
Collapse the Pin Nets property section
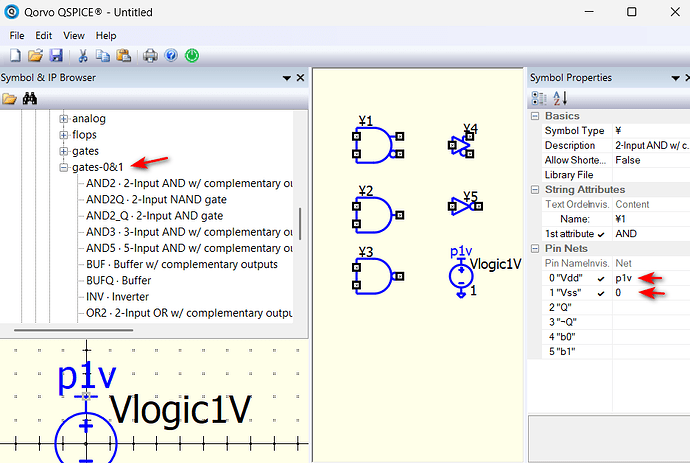click(536, 248)
